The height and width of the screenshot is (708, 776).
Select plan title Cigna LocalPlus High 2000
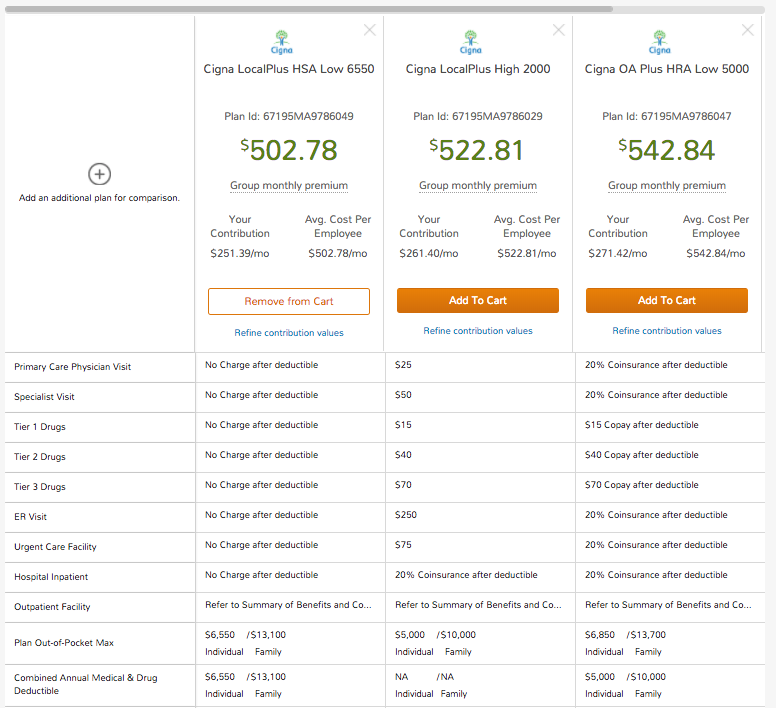point(478,69)
